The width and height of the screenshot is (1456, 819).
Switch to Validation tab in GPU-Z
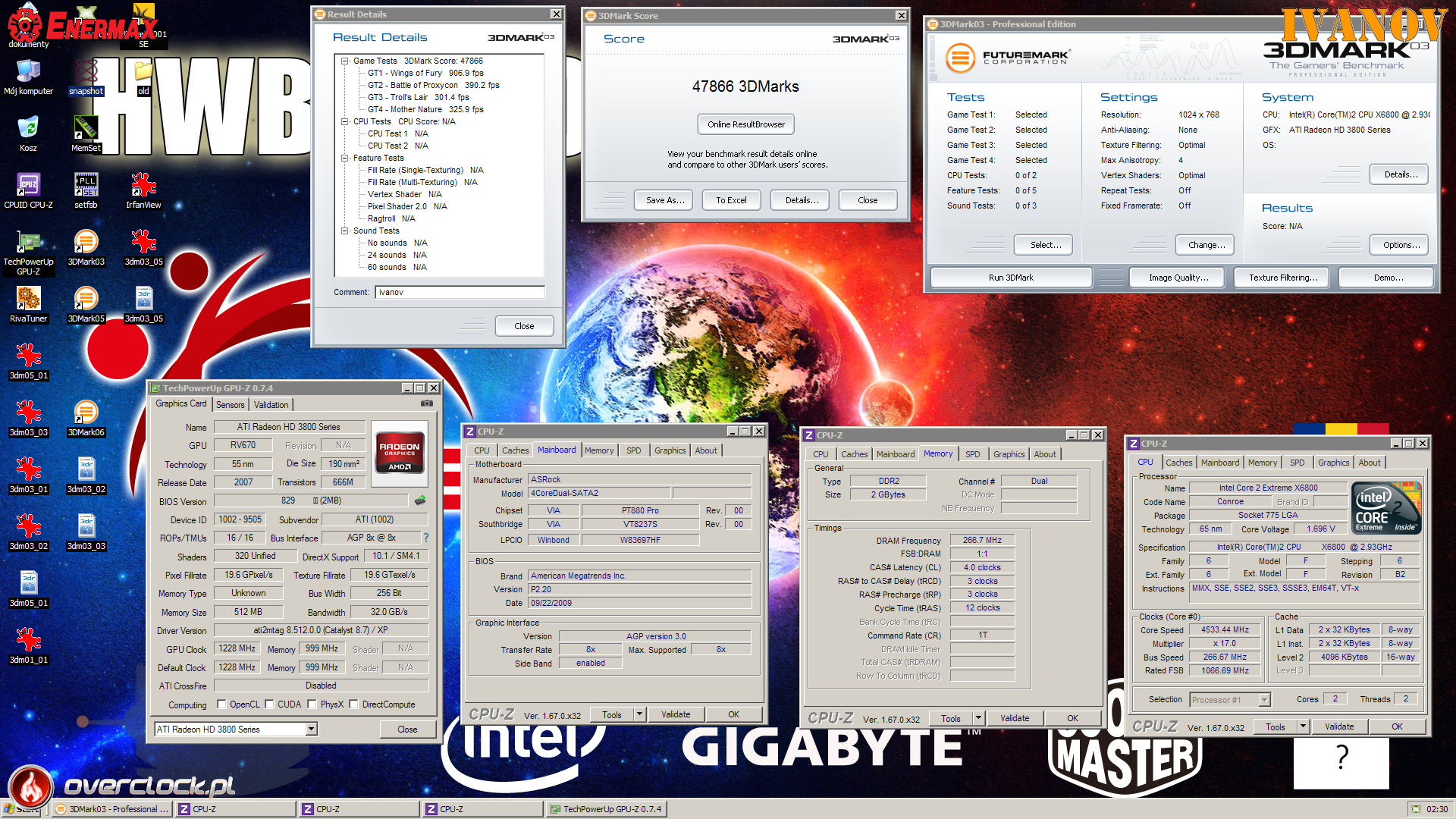(271, 405)
